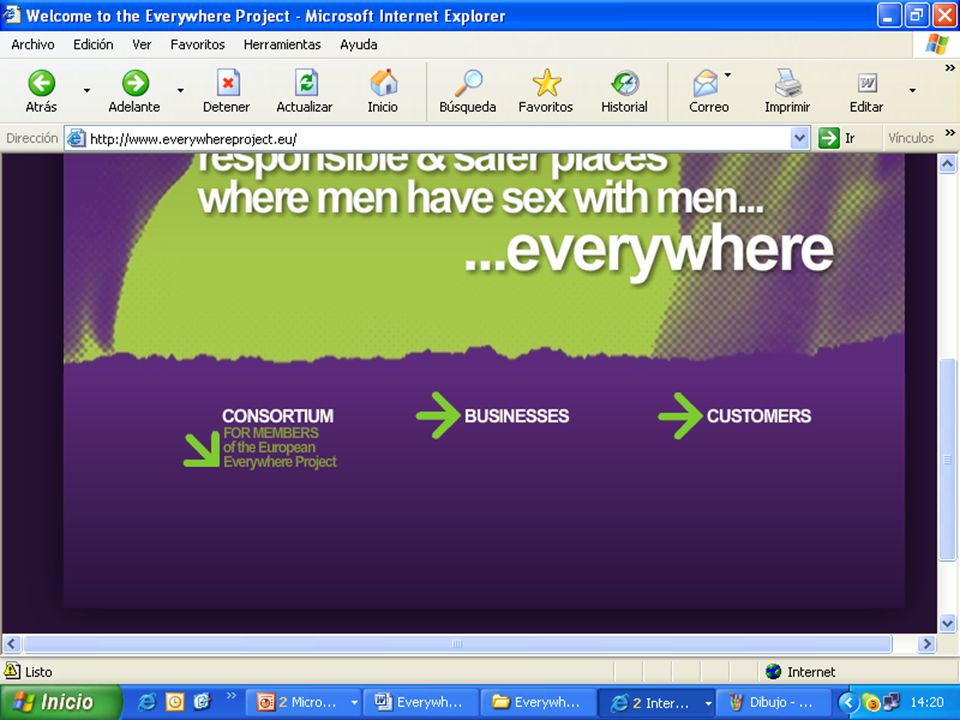This screenshot has height=720, width=960.
Task: Open the Ver menu
Action: (141, 45)
